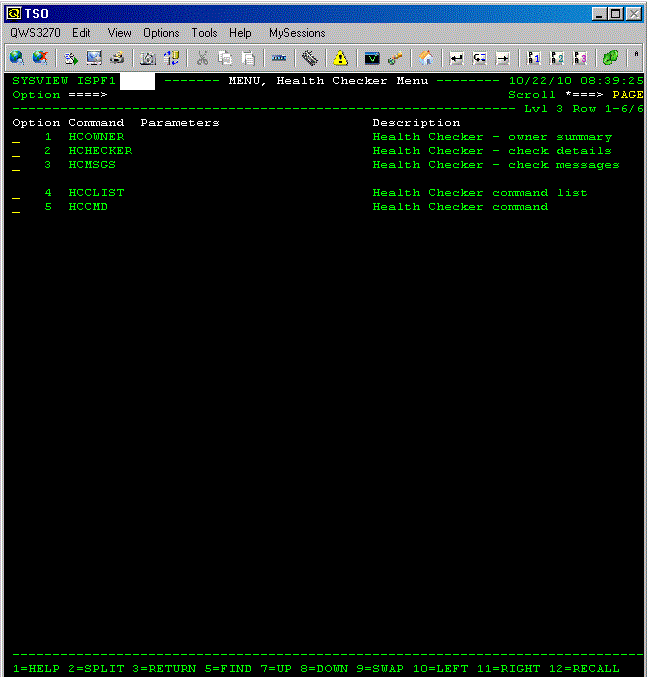Click the PA3 key toolbar icon
Image resolution: width=647 pixels, height=677 pixels.
(580, 58)
